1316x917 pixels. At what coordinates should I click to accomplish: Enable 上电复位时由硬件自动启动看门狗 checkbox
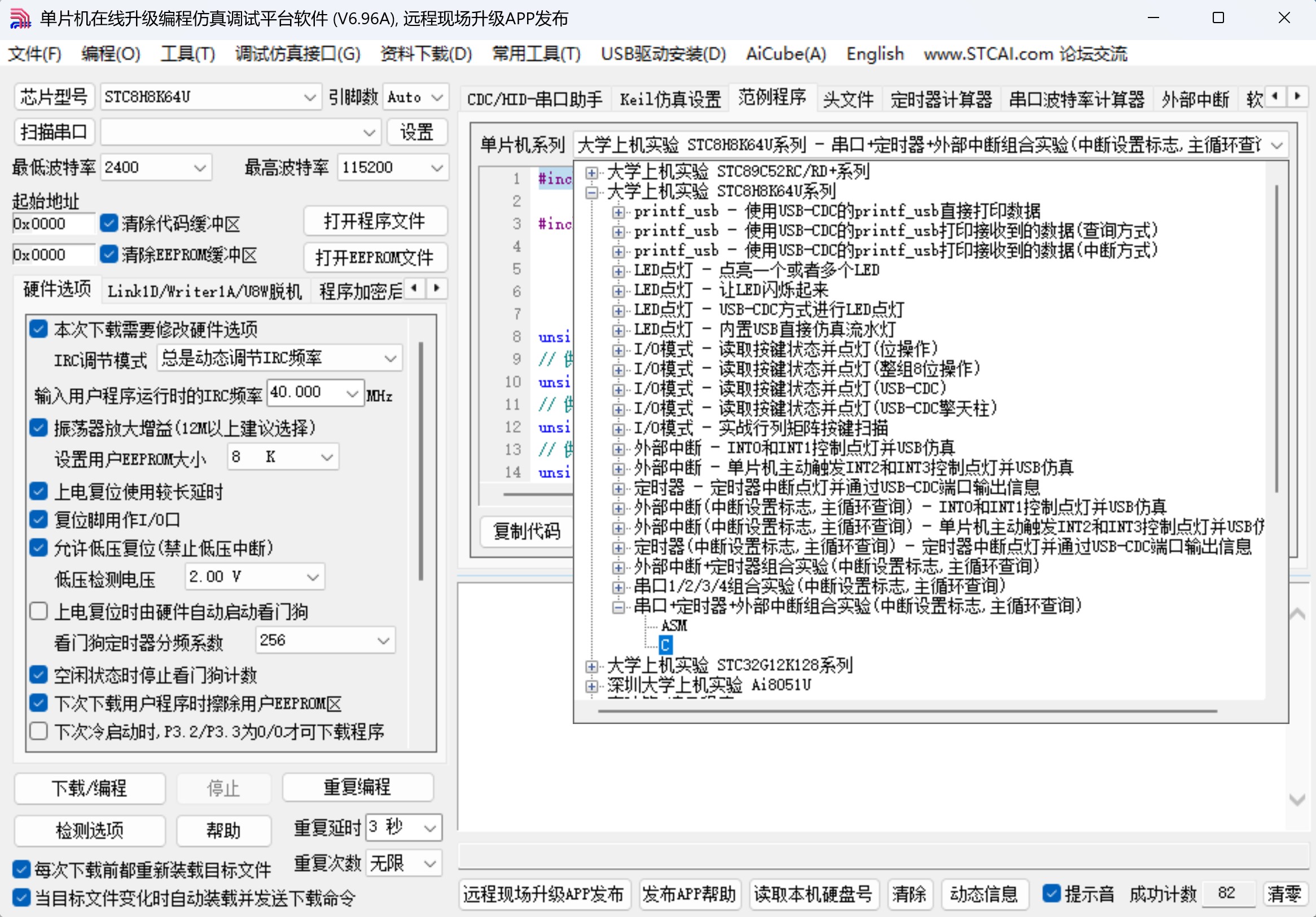tap(38, 612)
